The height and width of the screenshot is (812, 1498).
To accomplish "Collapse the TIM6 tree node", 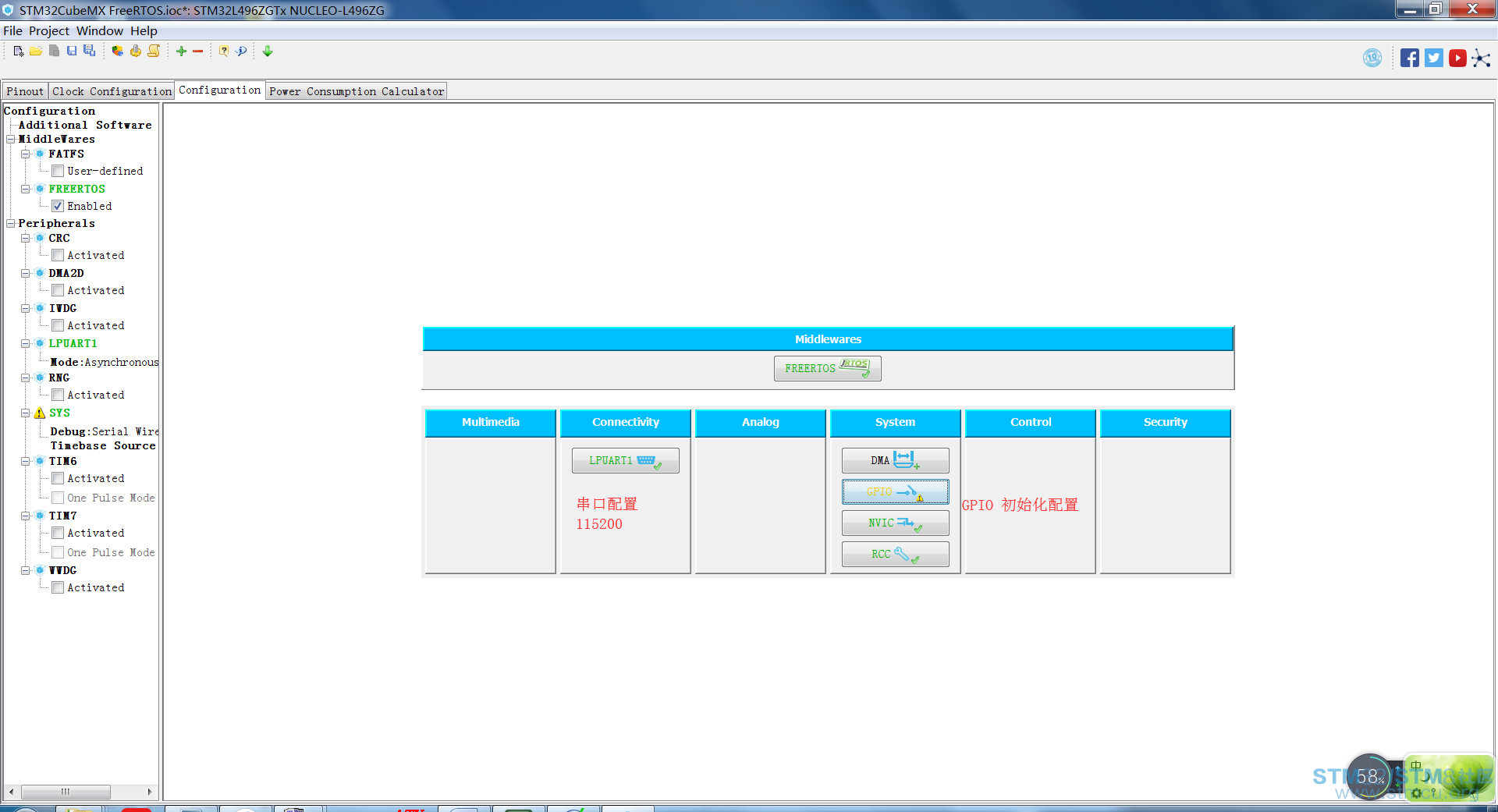I will (x=25, y=461).
